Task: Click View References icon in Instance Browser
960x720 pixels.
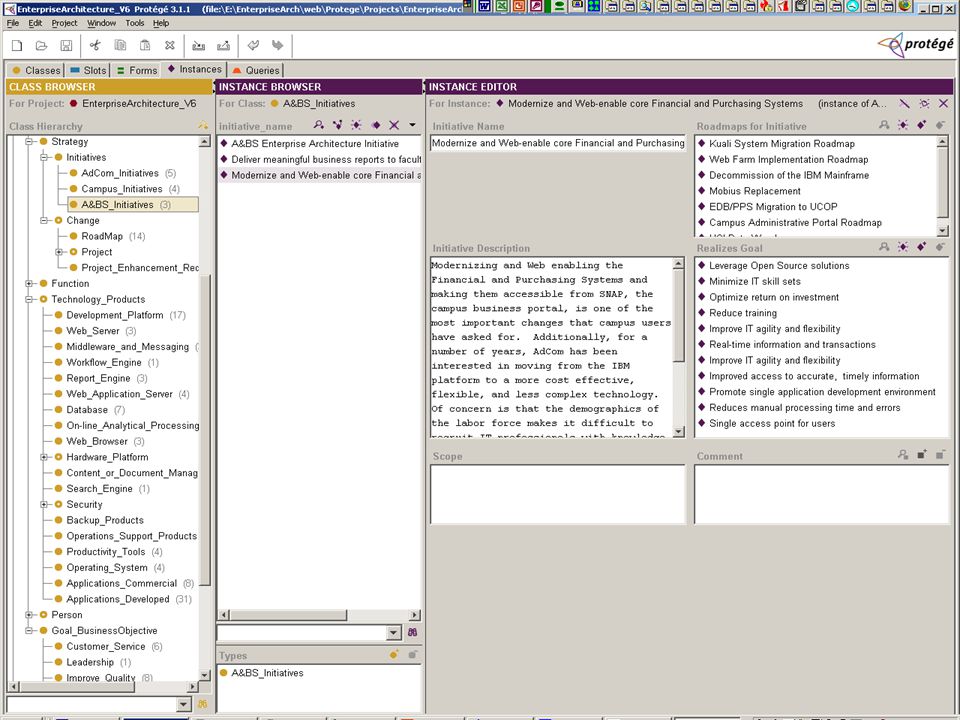Action: tap(337, 125)
